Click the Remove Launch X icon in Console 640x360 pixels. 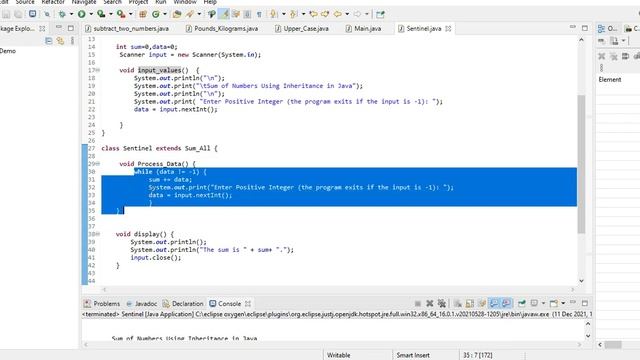429,303
